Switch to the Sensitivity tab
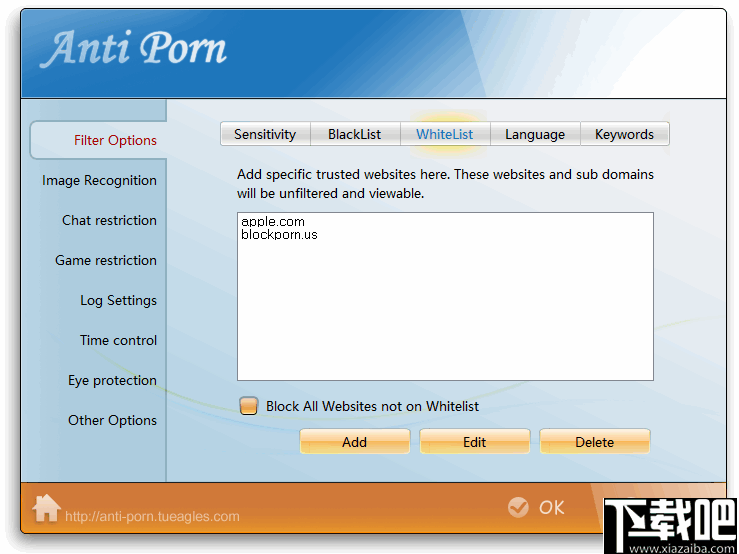This screenshot has height=554, width=739. pyautogui.click(x=265, y=134)
